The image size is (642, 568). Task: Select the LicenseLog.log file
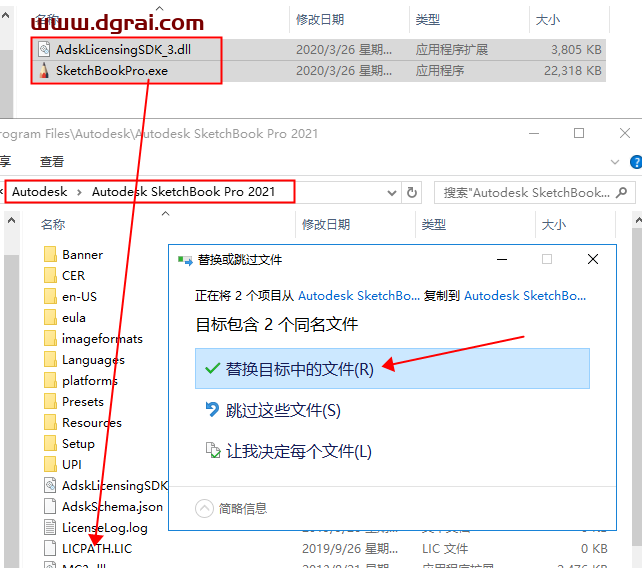[104, 527]
